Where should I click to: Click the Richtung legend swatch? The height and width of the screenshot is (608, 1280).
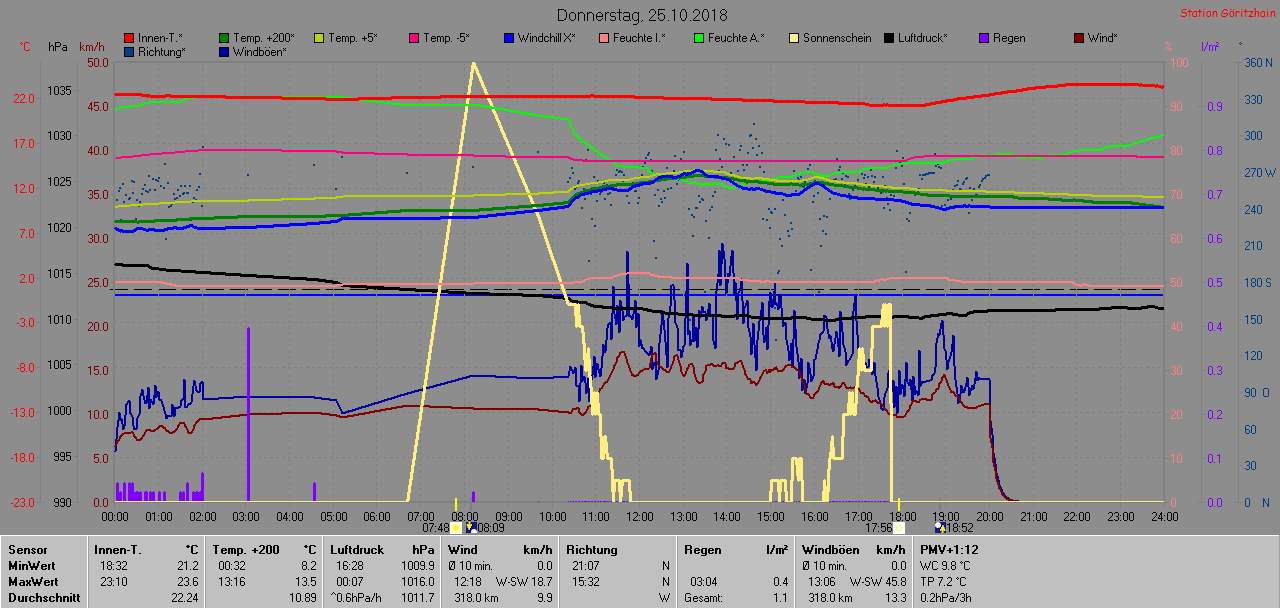pyautogui.click(x=130, y=51)
